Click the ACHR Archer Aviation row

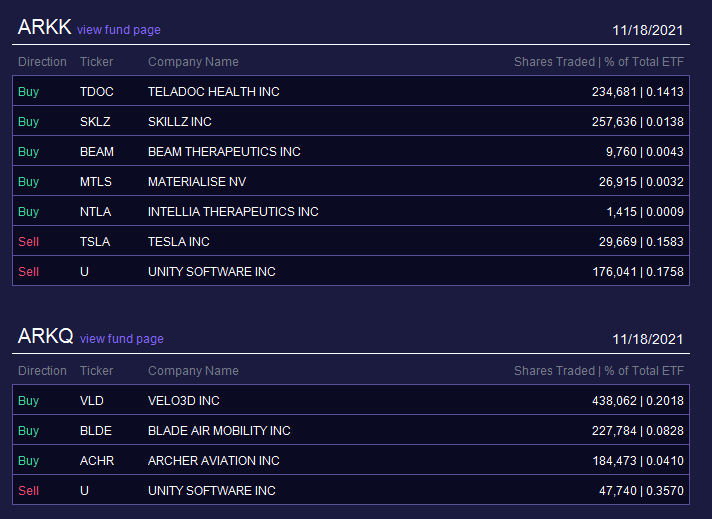[351, 460]
